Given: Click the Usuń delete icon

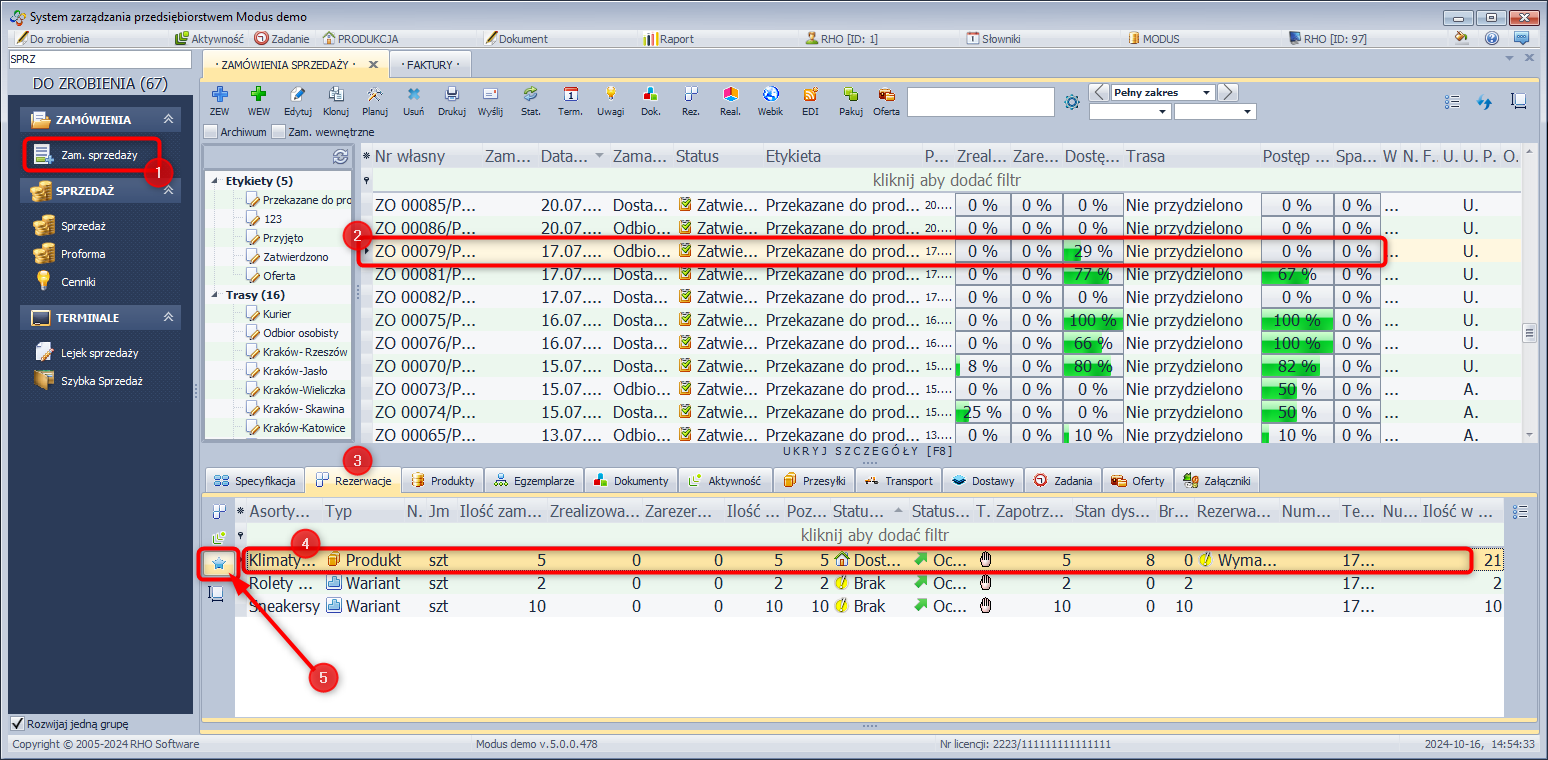Looking at the screenshot, I should click(413, 95).
